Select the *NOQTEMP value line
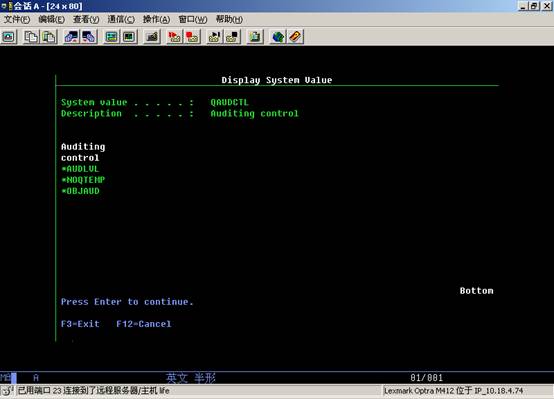 83,180
